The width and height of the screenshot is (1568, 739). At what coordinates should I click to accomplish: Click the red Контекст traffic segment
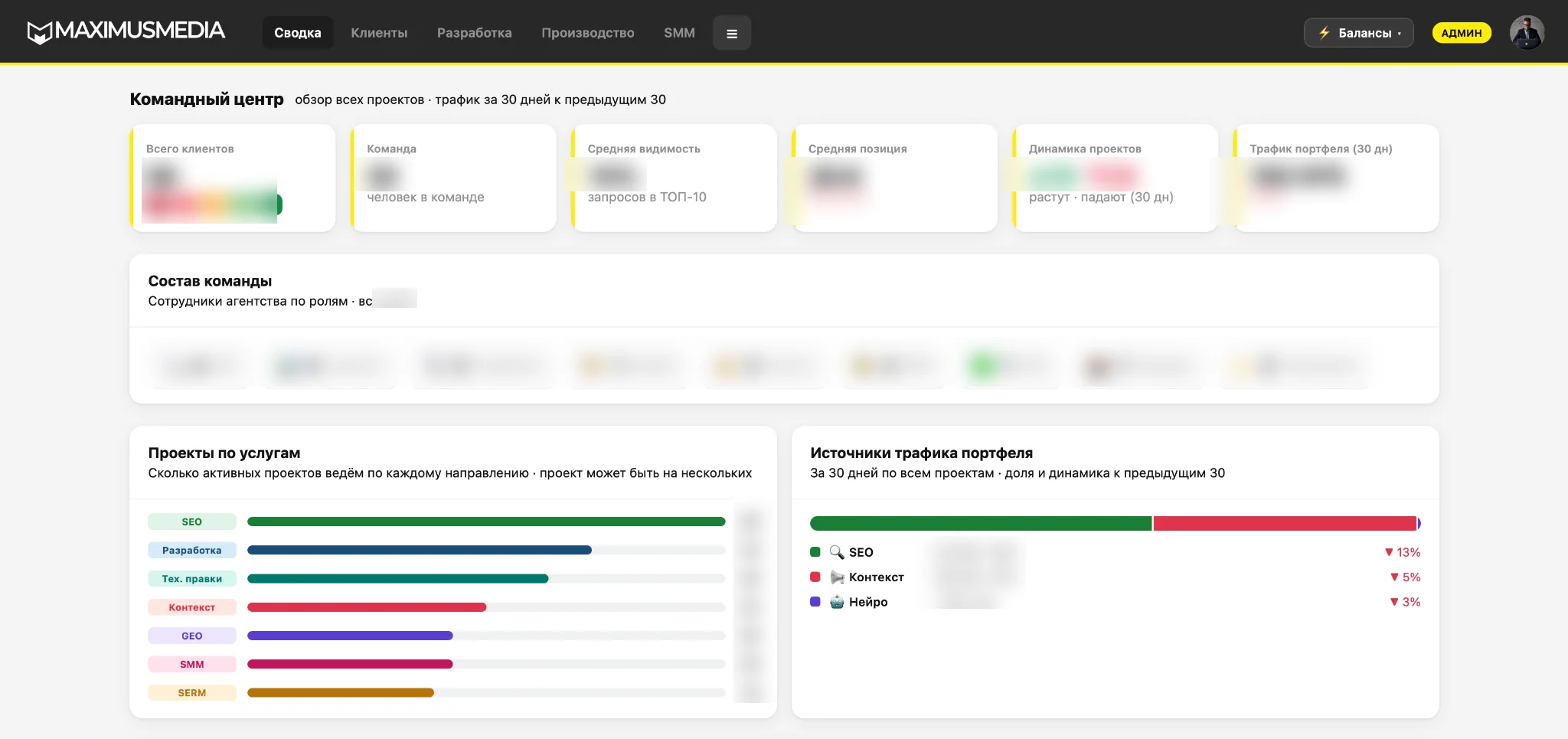1285,524
